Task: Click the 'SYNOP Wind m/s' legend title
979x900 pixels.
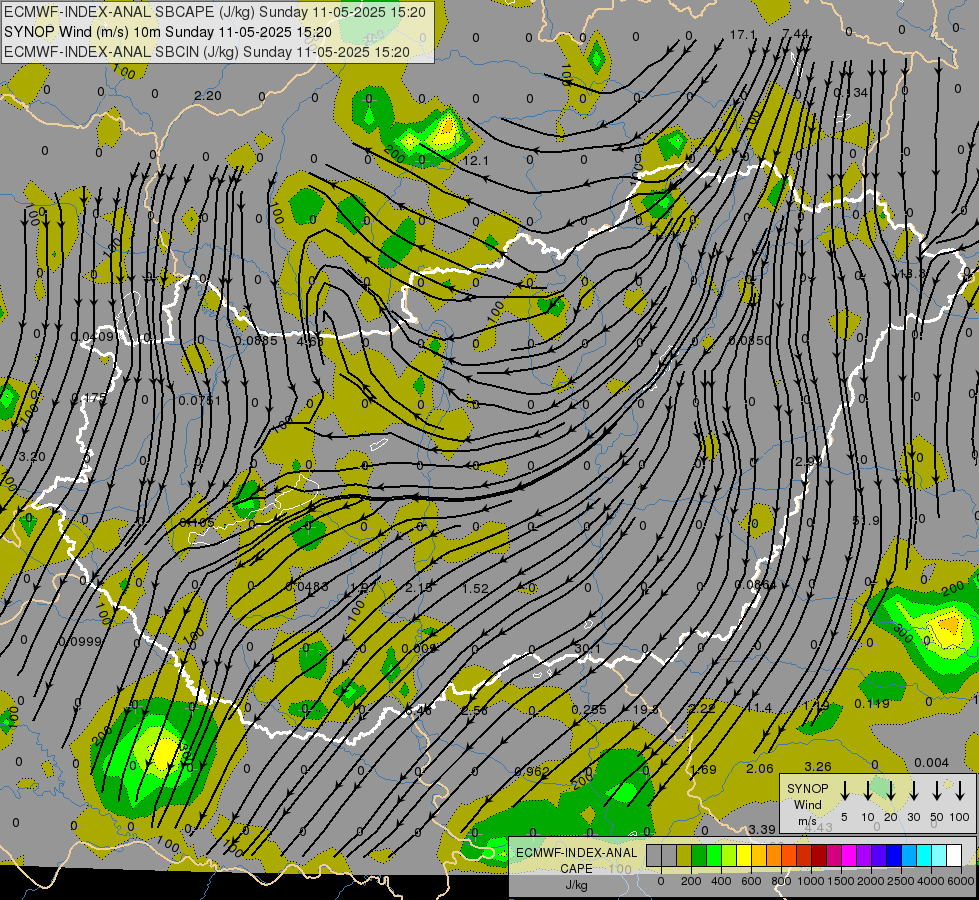Action: coord(807,804)
